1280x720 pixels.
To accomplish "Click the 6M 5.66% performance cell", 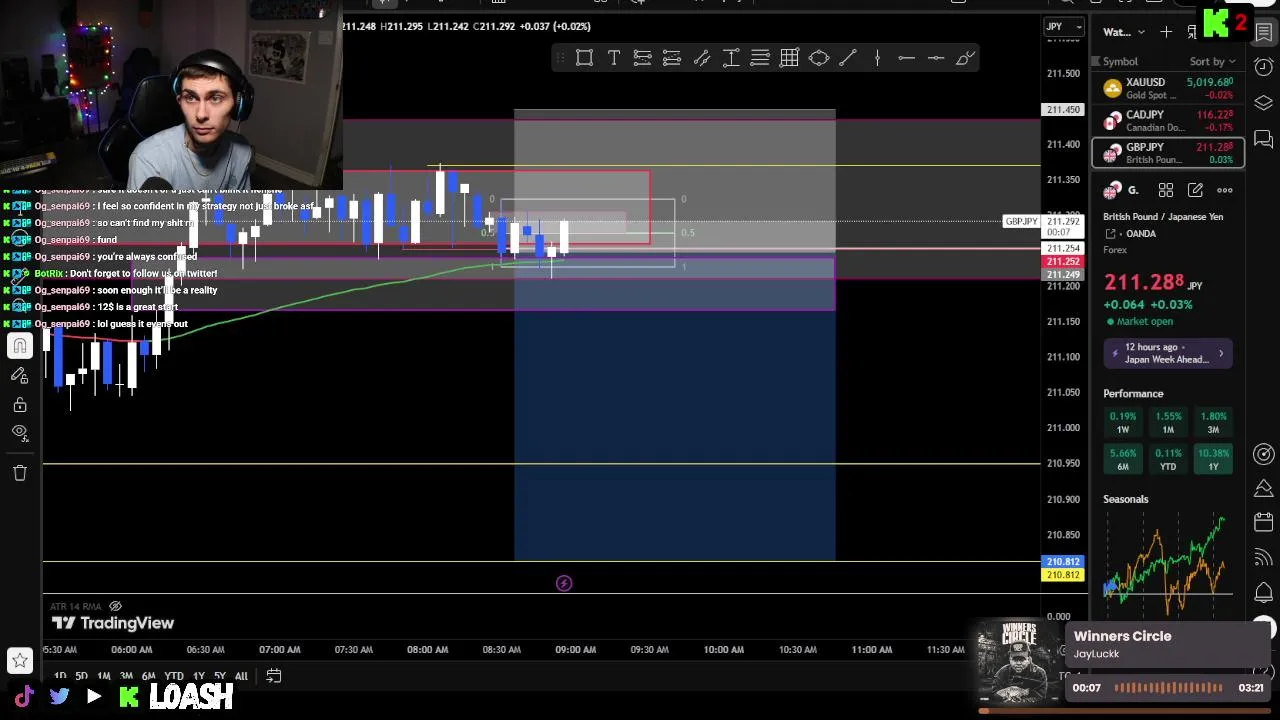I will [1122, 459].
